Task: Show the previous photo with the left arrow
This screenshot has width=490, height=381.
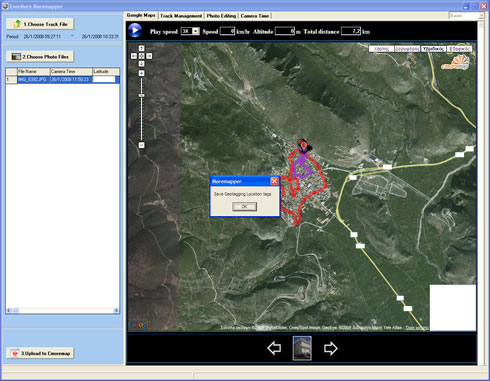Action: pyautogui.click(x=274, y=348)
